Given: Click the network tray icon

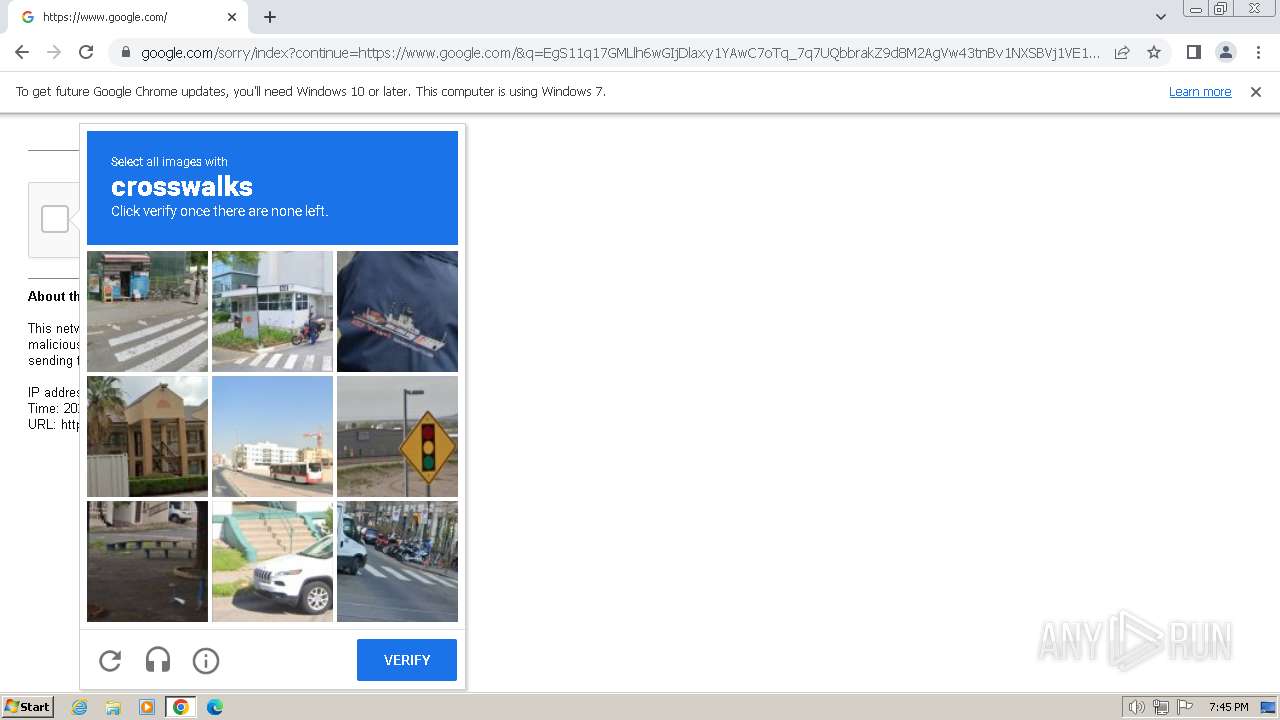Looking at the screenshot, I should pyautogui.click(x=1161, y=707).
